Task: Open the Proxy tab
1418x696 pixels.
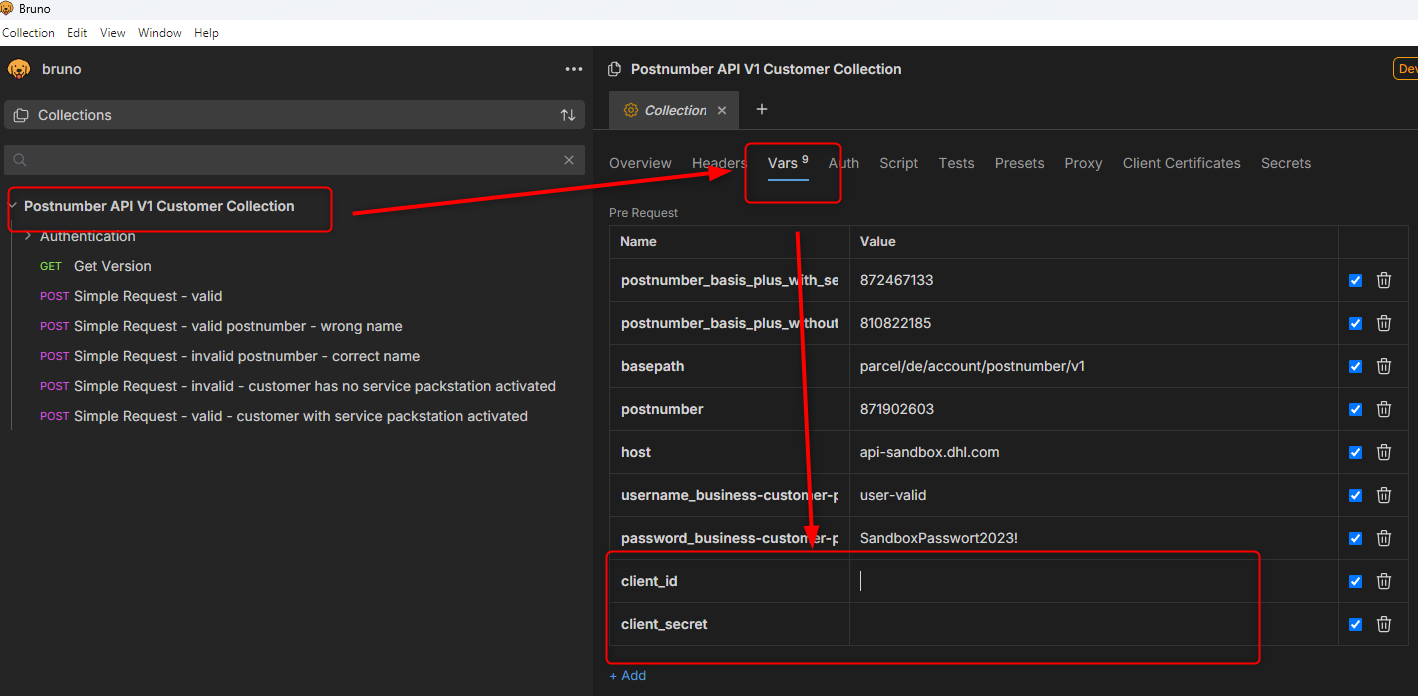Action: coord(1083,163)
